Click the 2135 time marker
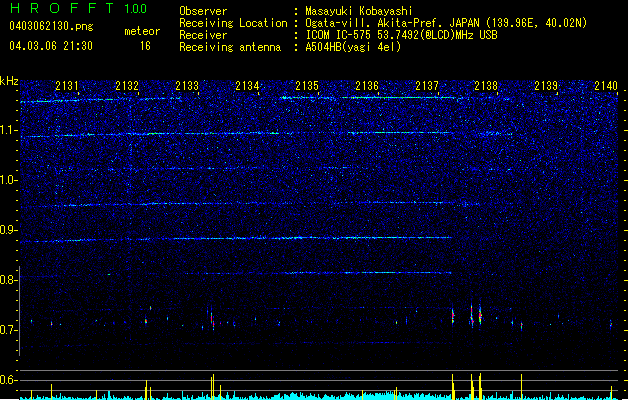The height and width of the screenshot is (400, 629). [307, 86]
